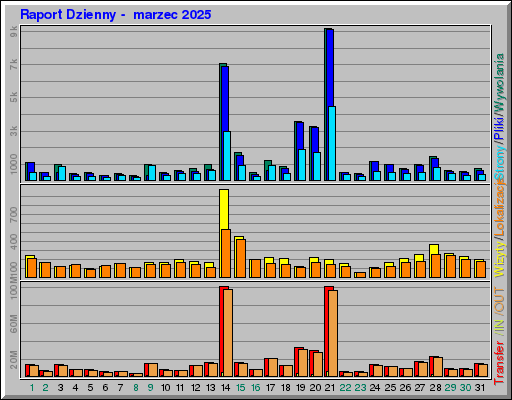Click day label 17 on the axis
Image resolution: width=512 pixels, height=400 pixels.
point(270,388)
